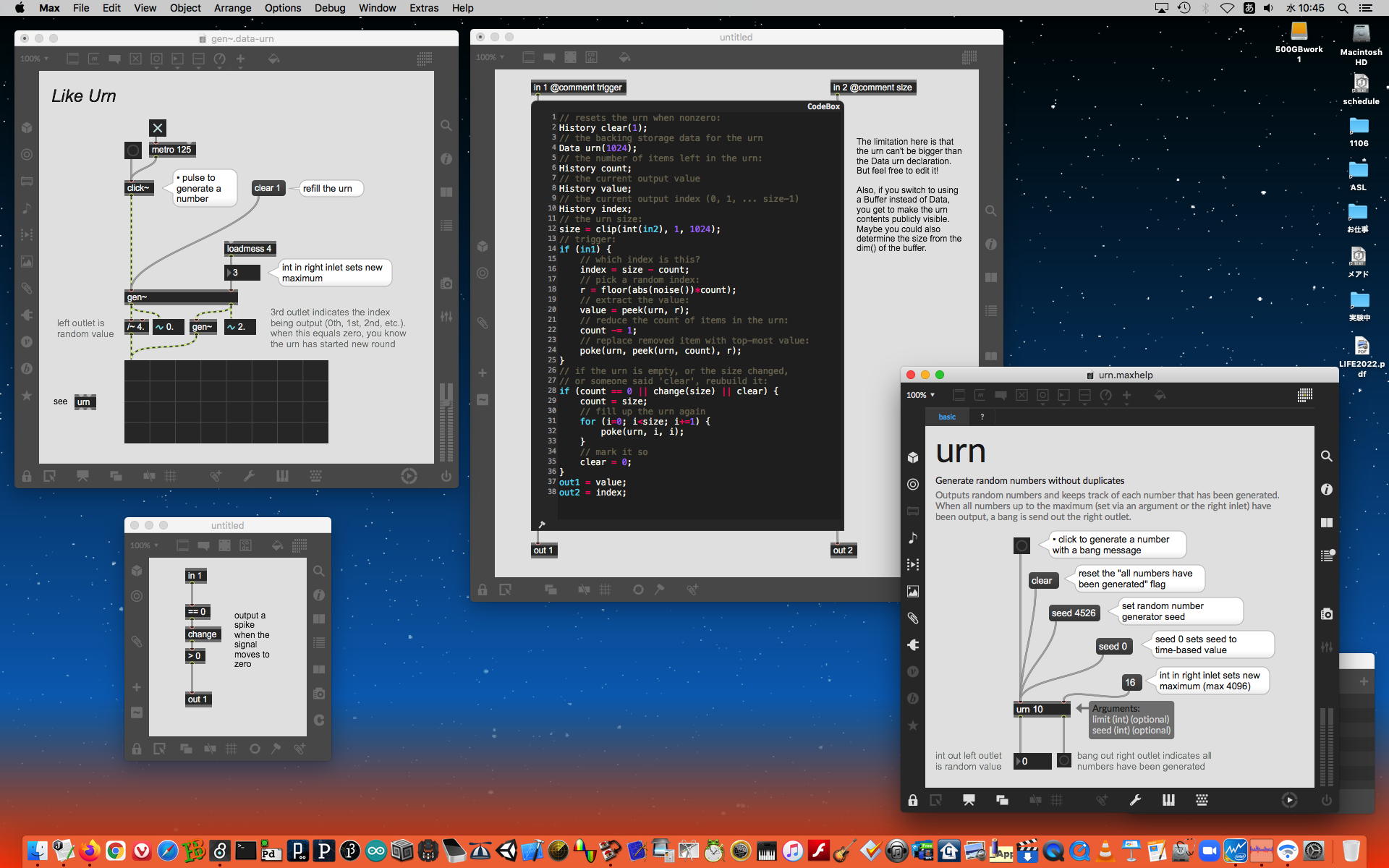Image resolution: width=1389 pixels, height=868 pixels.
Task: Toggle grid icon in gen~.data-urn bottom toolbar
Action: point(171,476)
